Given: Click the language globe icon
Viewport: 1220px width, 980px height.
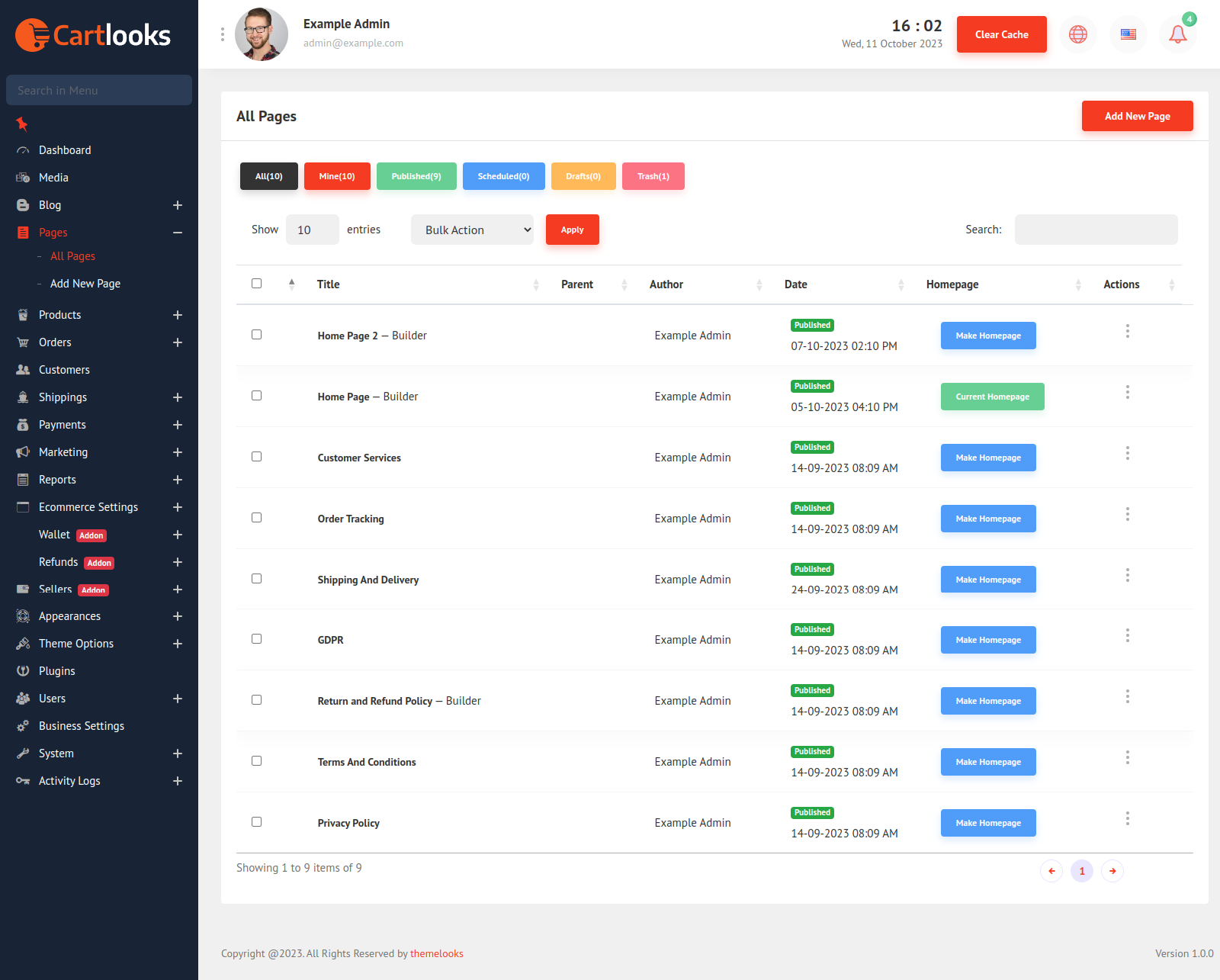Looking at the screenshot, I should (x=1077, y=34).
